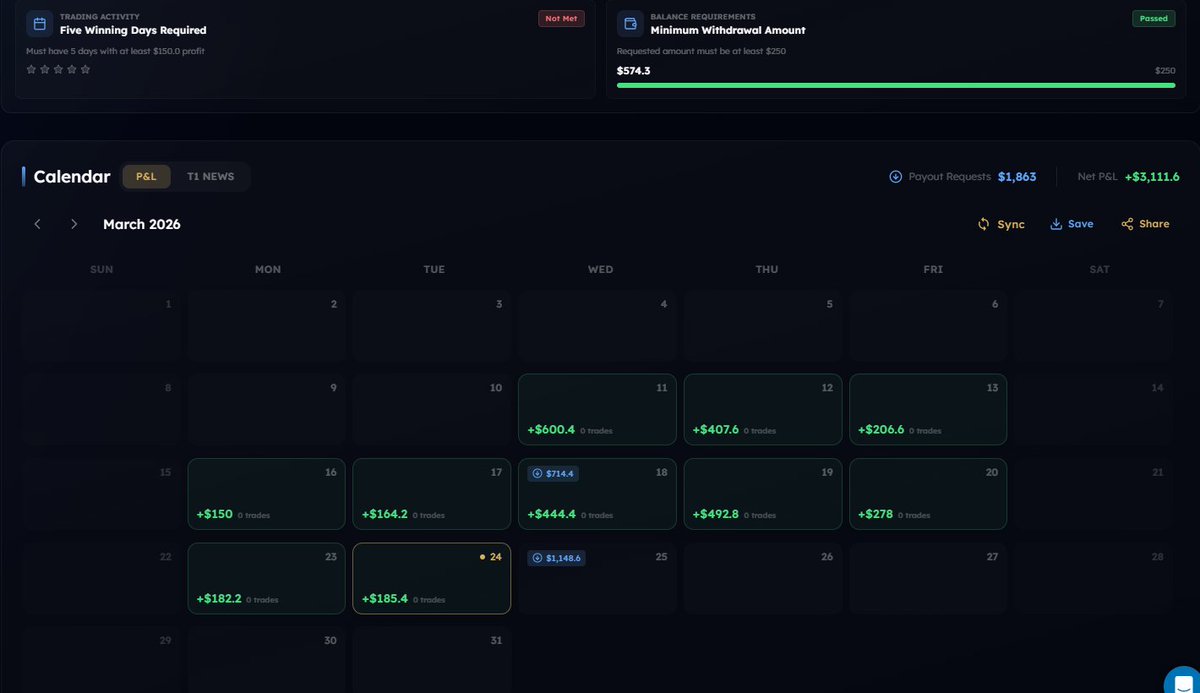The image size is (1200, 693).
Task: Click the empty March 2 day cell
Action: (x=267, y=325)
